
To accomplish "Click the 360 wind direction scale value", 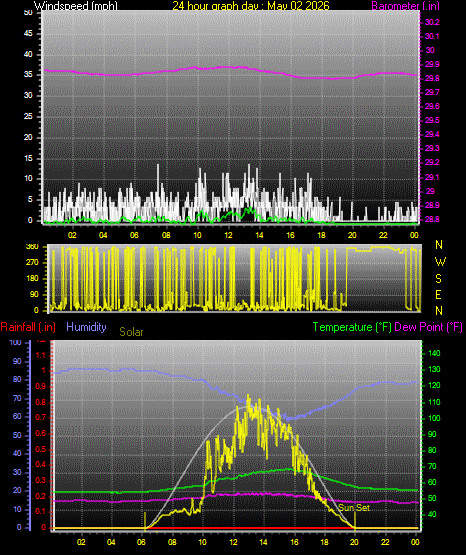I will click(x=32, y=247).
